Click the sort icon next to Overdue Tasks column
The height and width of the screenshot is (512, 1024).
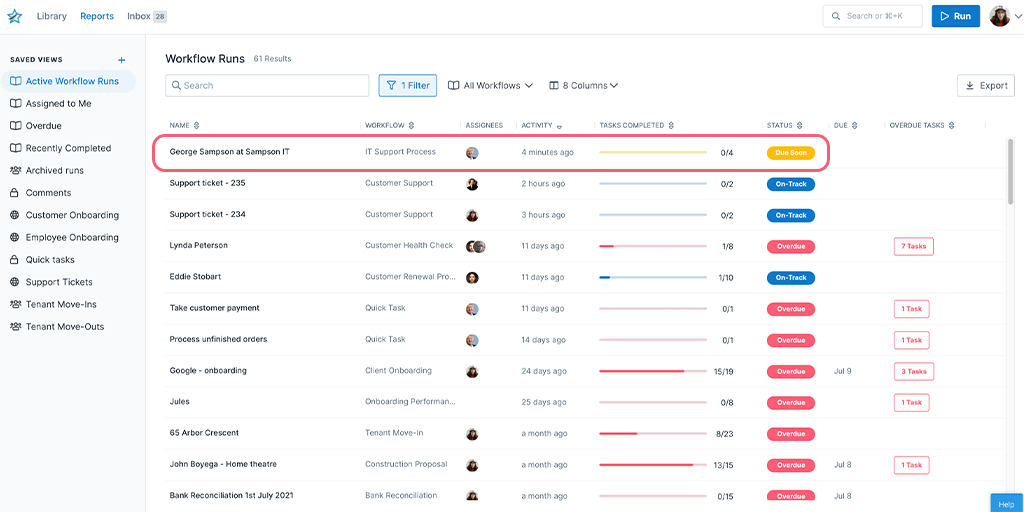coord(952,126)
